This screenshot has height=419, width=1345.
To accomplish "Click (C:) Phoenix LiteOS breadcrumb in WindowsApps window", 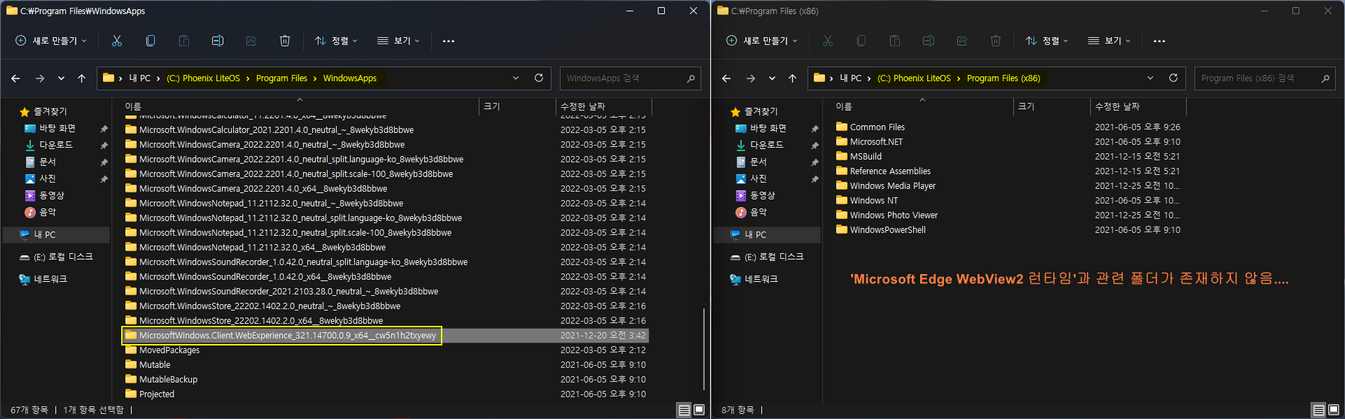I will 203,78.
